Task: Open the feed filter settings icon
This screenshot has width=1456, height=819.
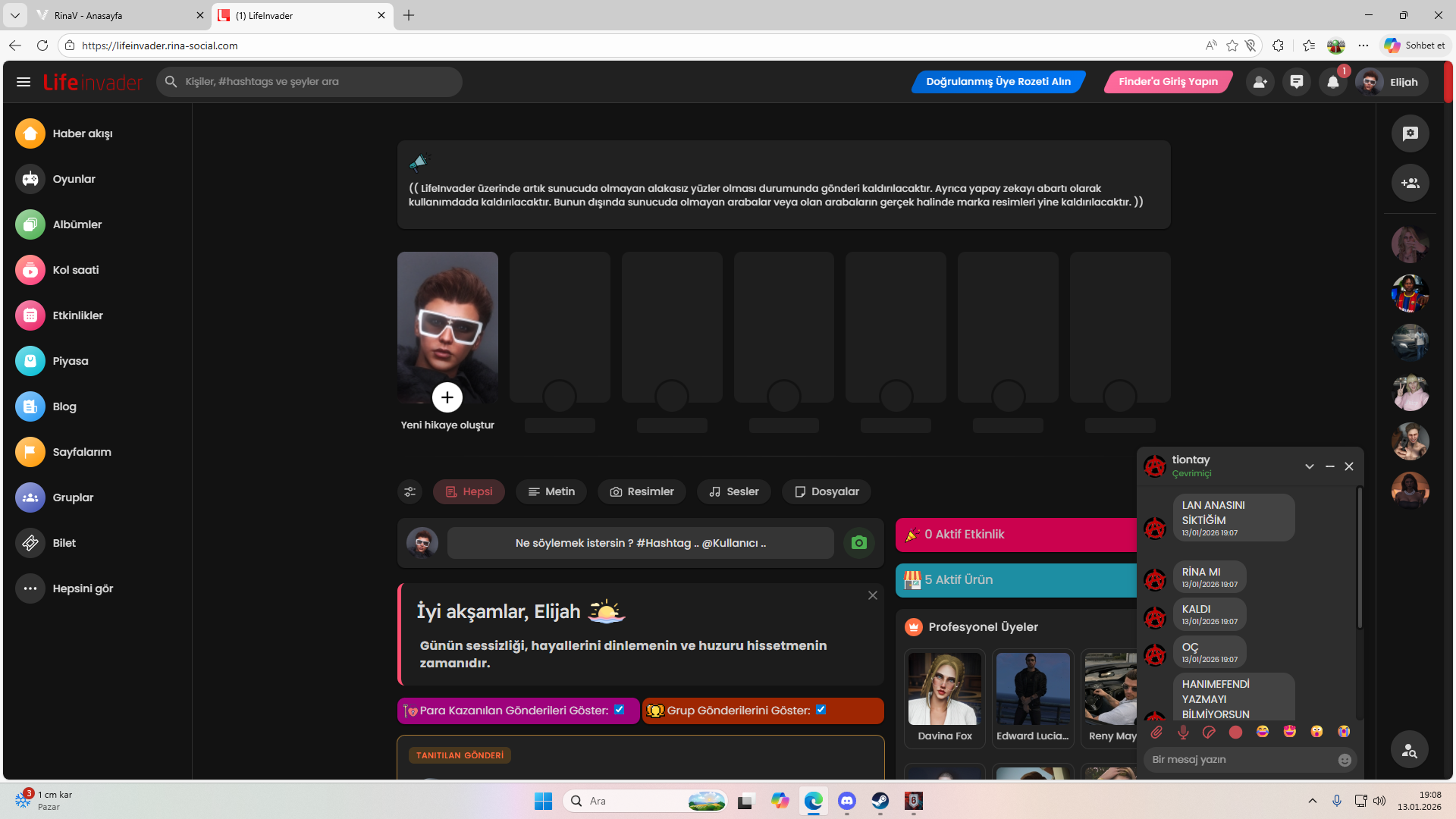Action: (x=410, y=491)
